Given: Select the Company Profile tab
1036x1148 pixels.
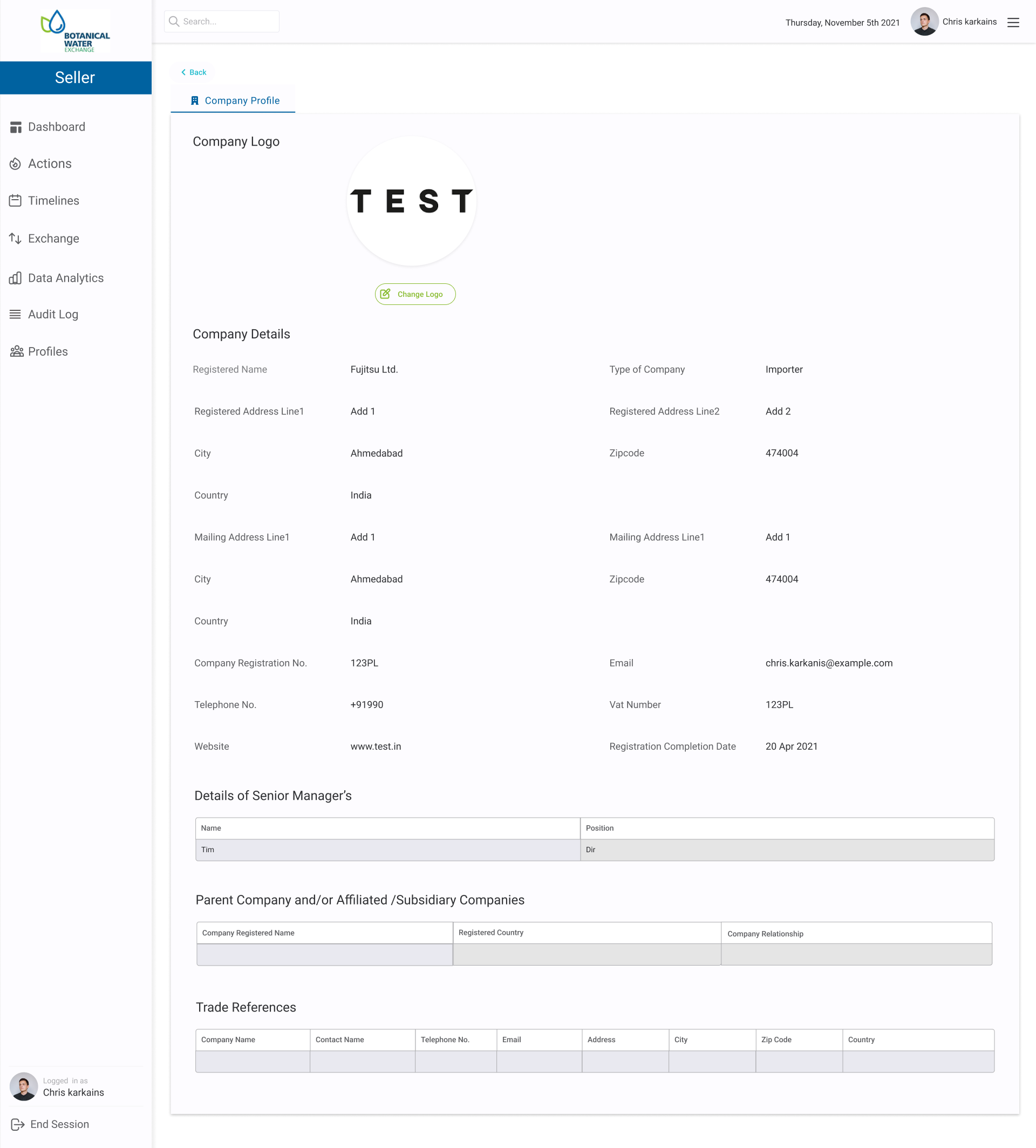Looking at the screenshot, I should click(x=235, y=101).
